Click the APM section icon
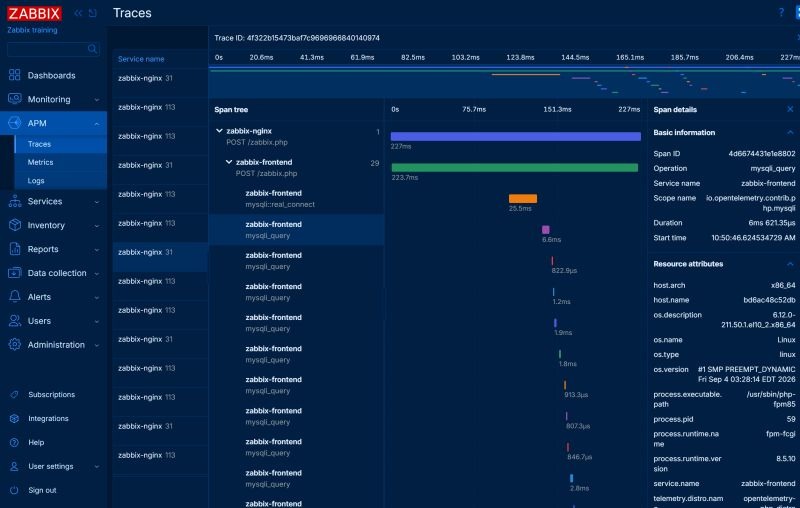This screenshot has width=800, height=508. click(x=15, y=123)
